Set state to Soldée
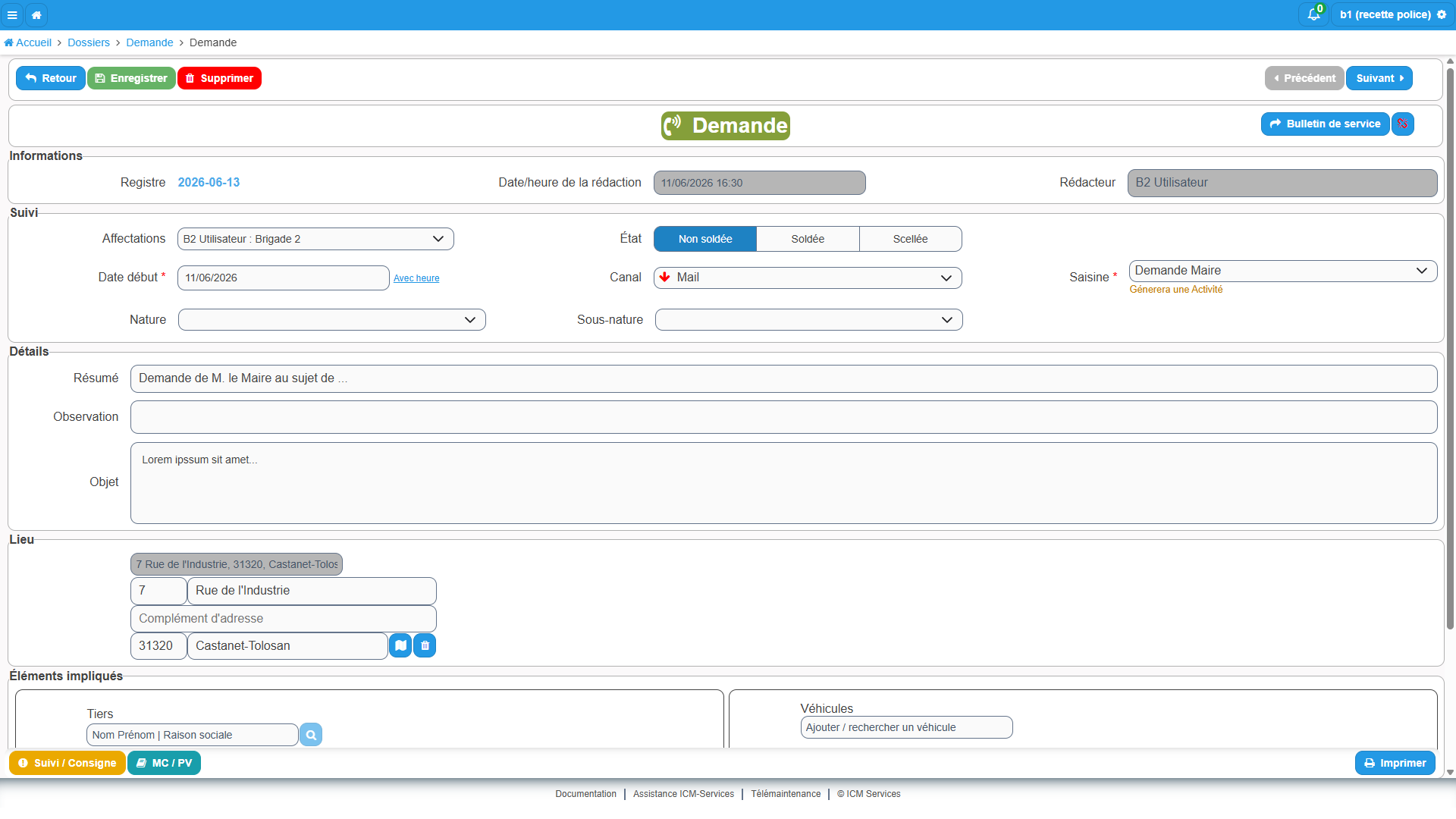The height and width of the screenshot is (819, 1456). click(808, 239)
